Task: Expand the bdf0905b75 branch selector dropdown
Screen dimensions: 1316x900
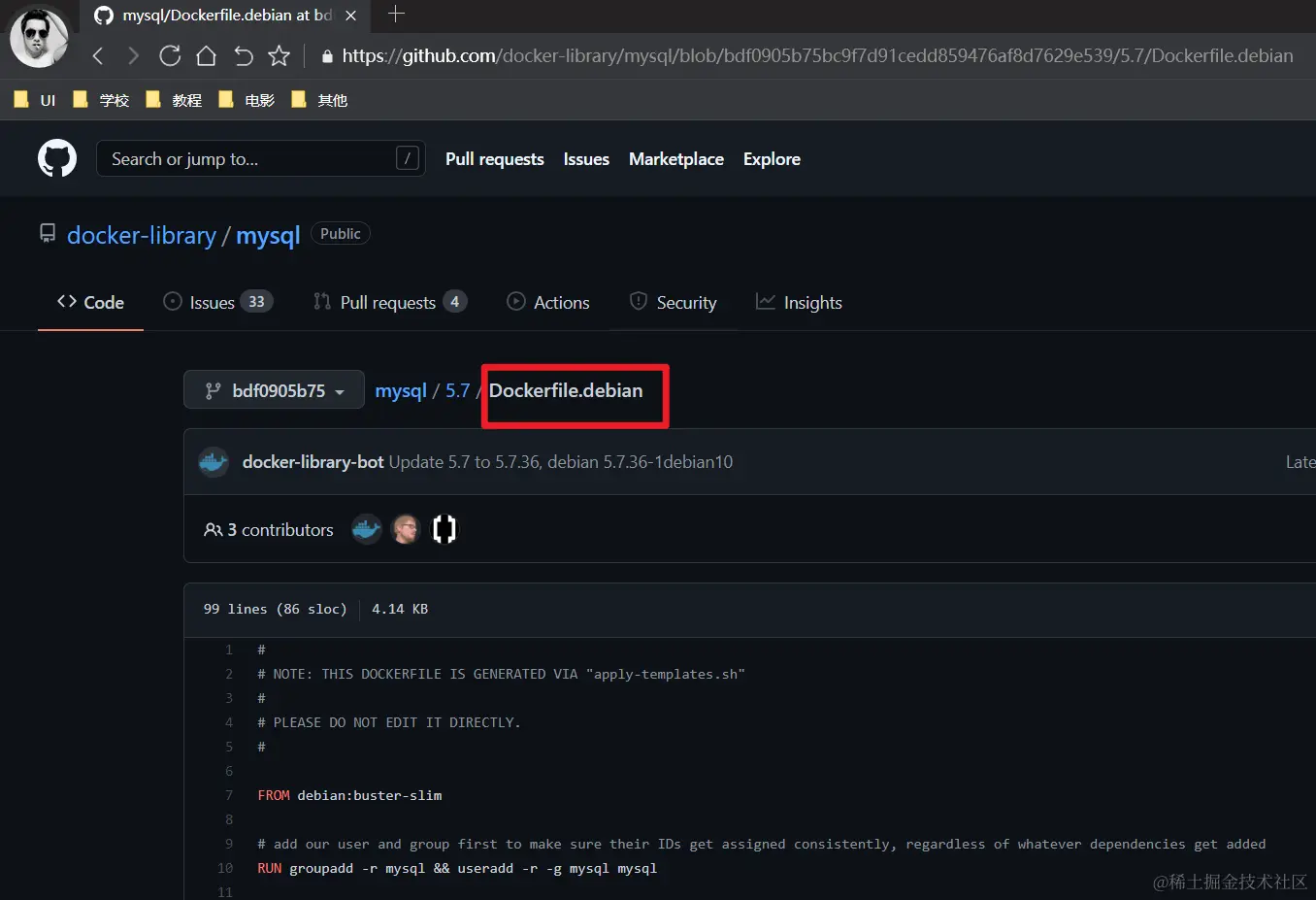Action: point(274,390)
